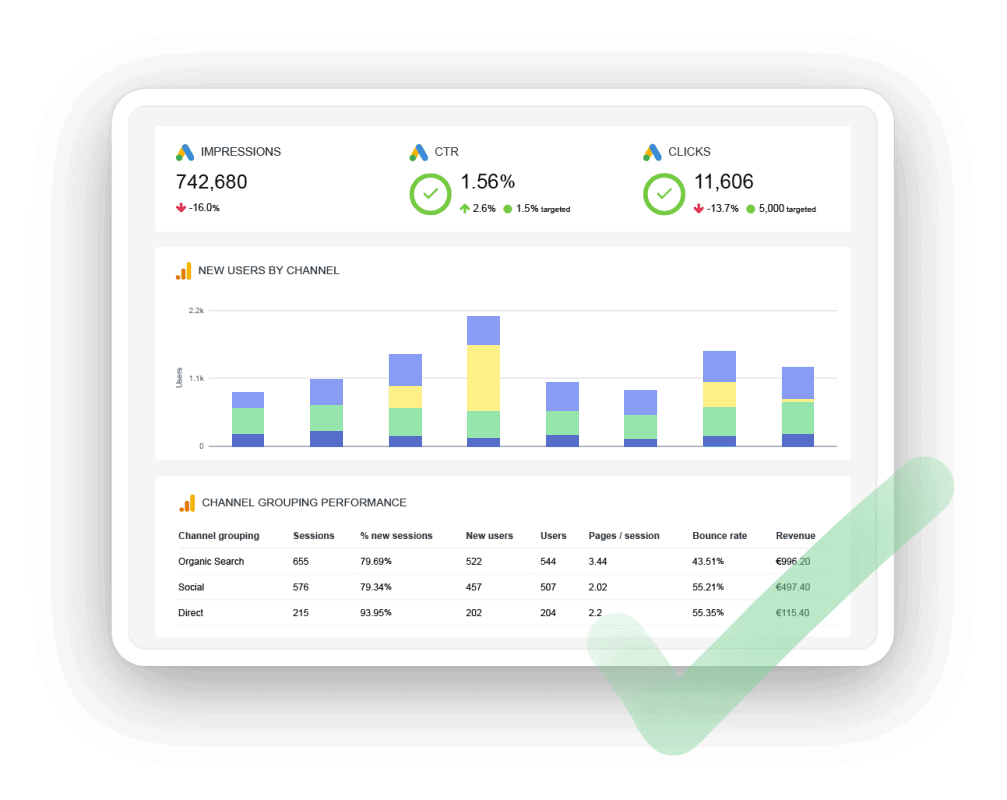Click the Google Ads icon beside IMPRESSIONS
Viewport: 1007px width, 800px height.
(x=186, y=152)
